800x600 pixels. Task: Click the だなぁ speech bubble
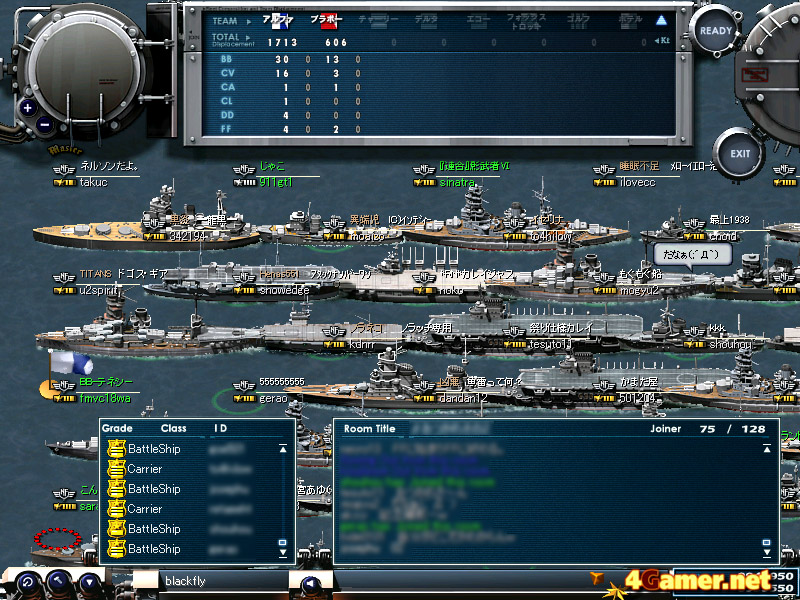(x=692, y=255)
